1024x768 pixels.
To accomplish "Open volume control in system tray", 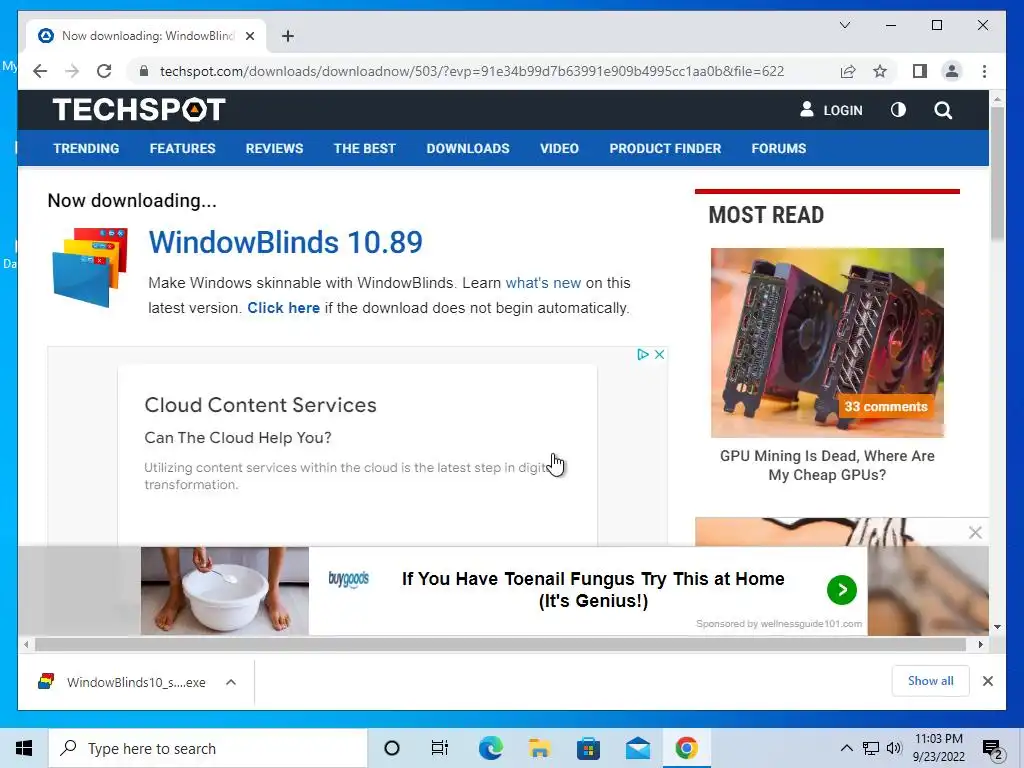I will pyautogui.click(x=894, y=748).
